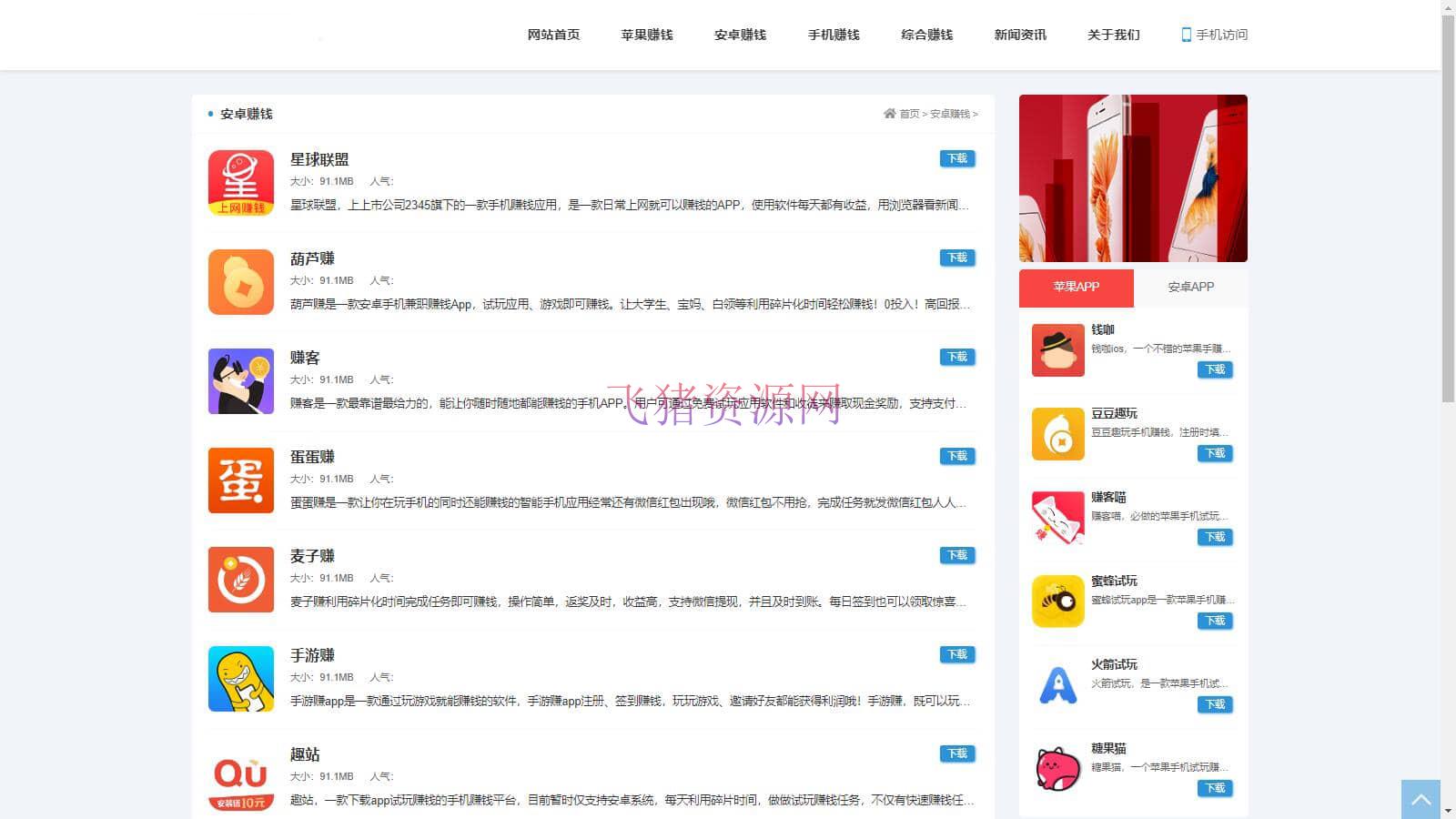Click the 蜜蜂试玩 bee icon
1456x819 pixels.
tap(1057, 602)
